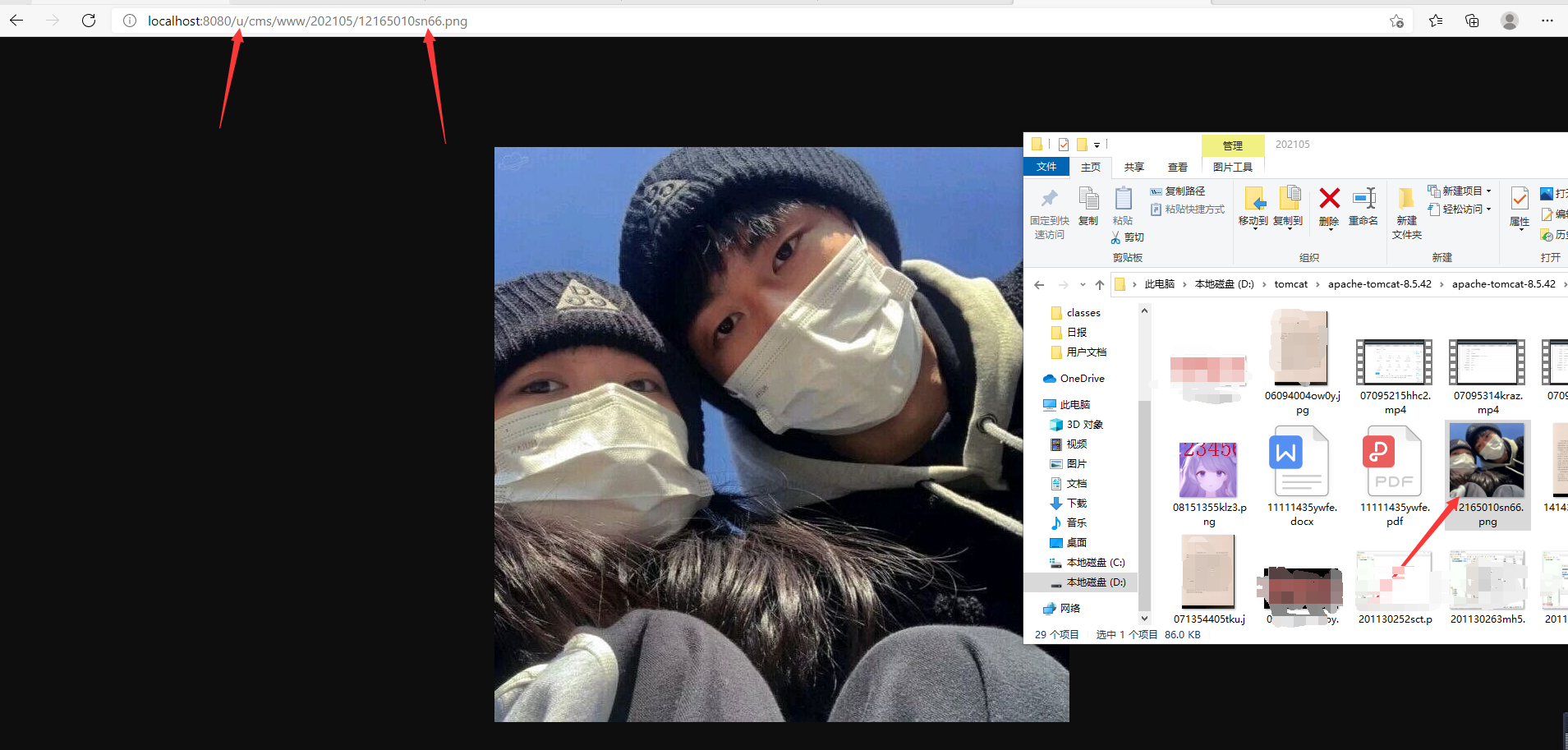Select the 11111435ywfe.docx file icon
This screenshot has width=1568, height=750.
point(1301,461)
